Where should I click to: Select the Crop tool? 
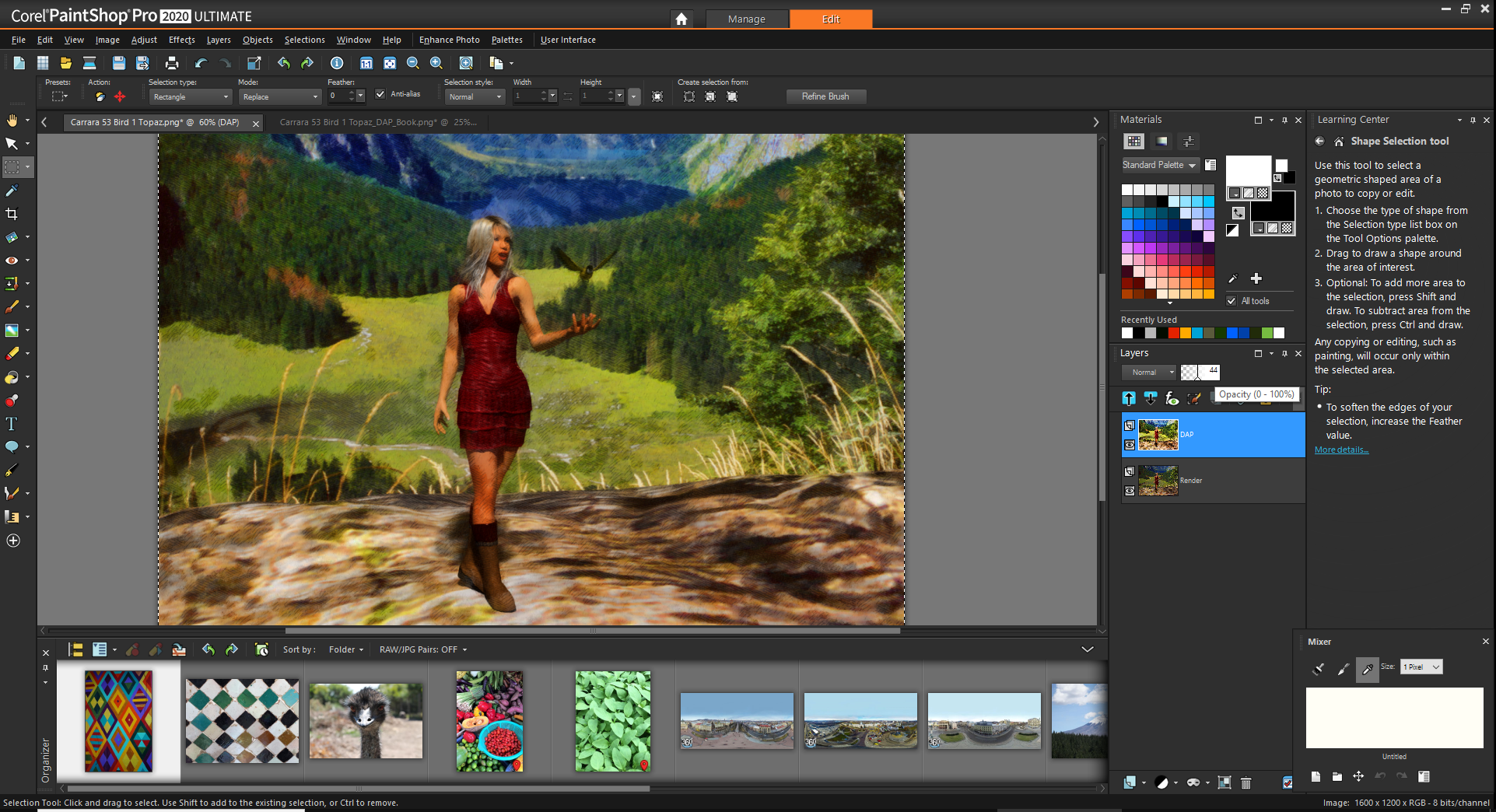(12, 214)
